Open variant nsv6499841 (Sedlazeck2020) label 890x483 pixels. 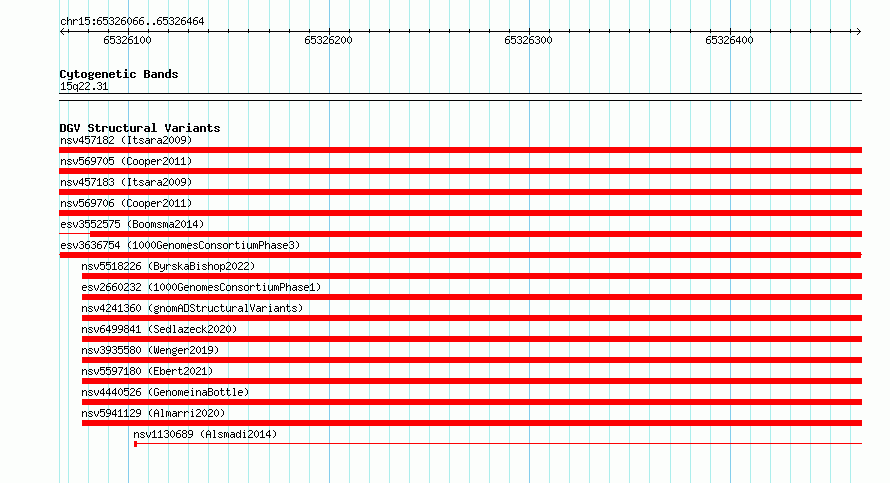pyautogui.click(x=159, y=329)
